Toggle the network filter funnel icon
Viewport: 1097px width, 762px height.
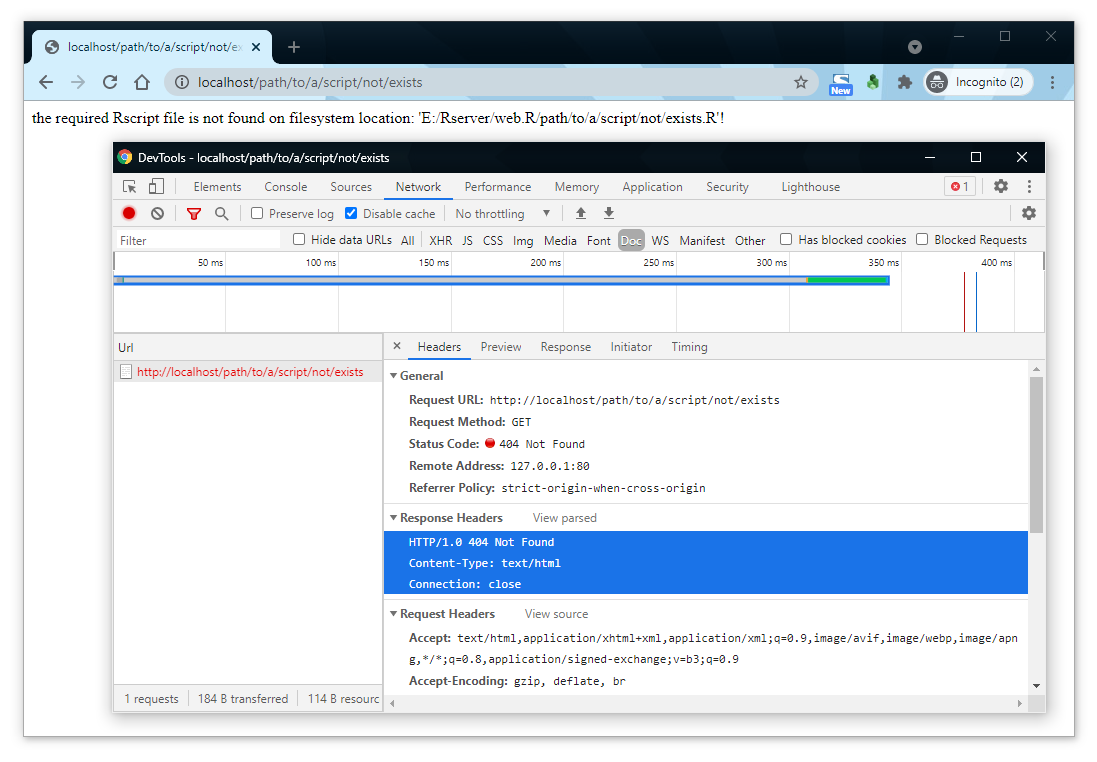[x=194, y=213]
